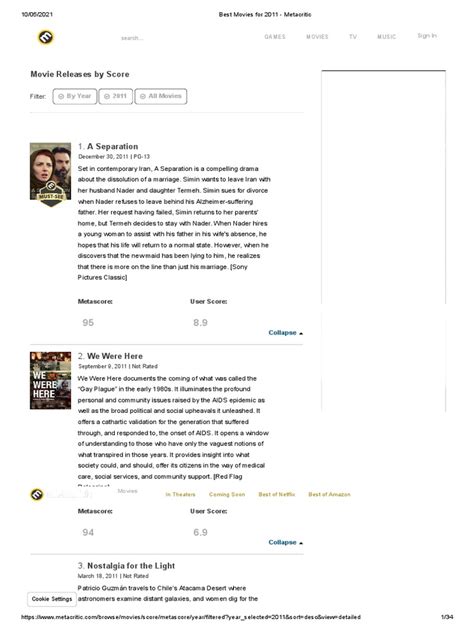Go to the Music section

tap(387, 37)
